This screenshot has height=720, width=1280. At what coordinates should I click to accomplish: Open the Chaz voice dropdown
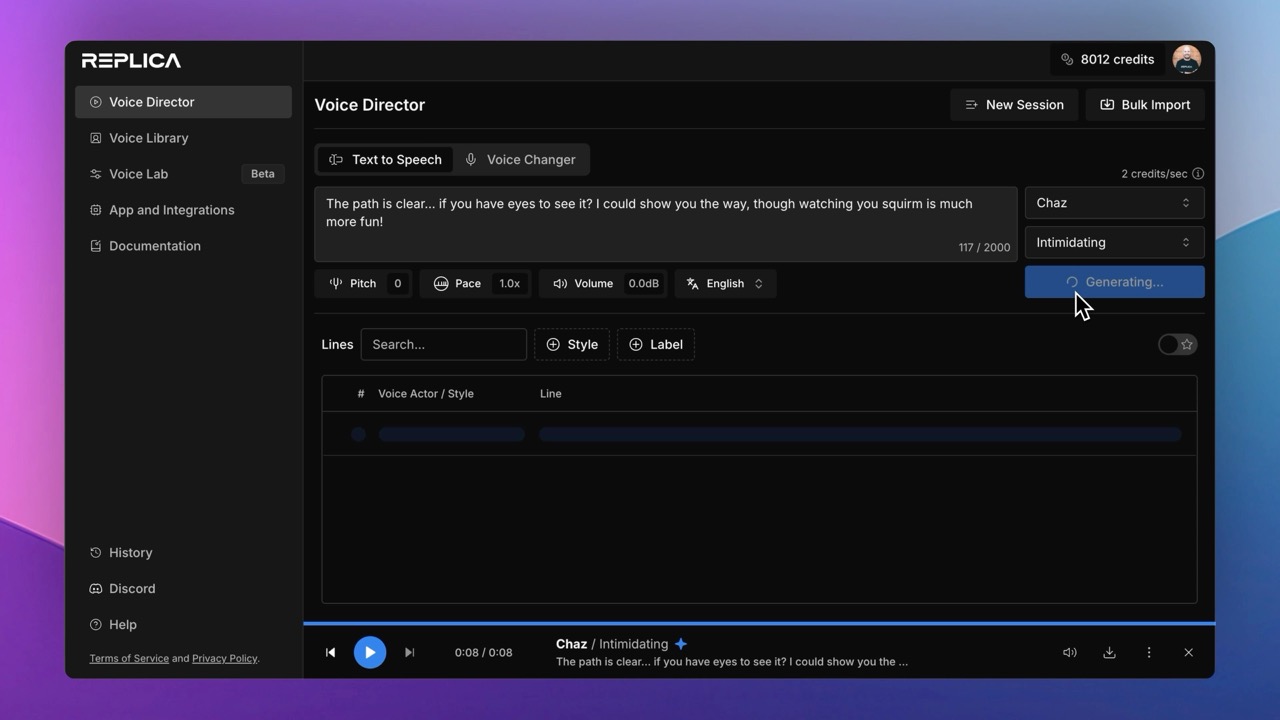(1114, 202)
